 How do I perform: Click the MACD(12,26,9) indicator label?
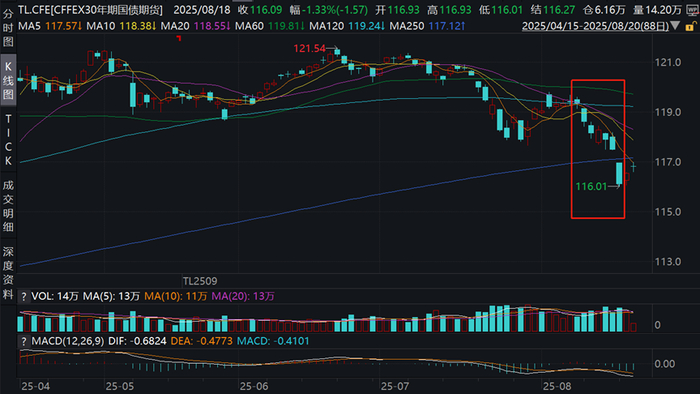tap(68, 341)
